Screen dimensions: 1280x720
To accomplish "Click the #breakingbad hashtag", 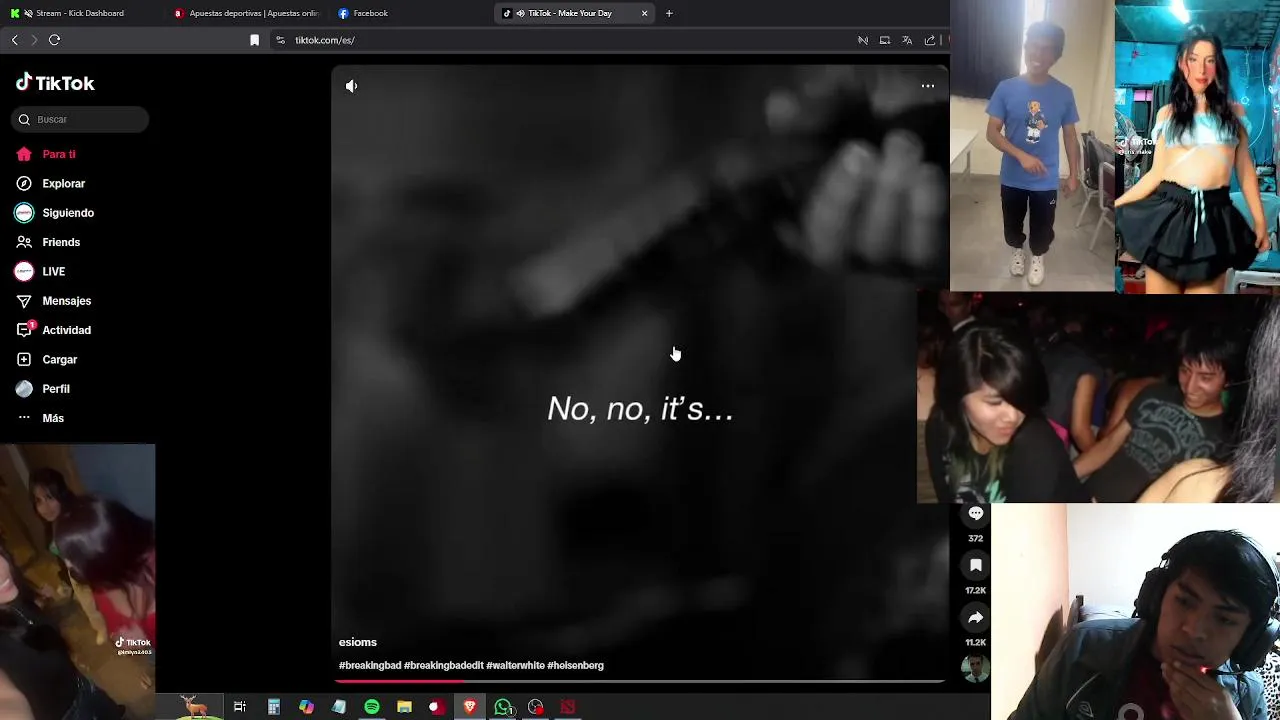I will (370, 665).
